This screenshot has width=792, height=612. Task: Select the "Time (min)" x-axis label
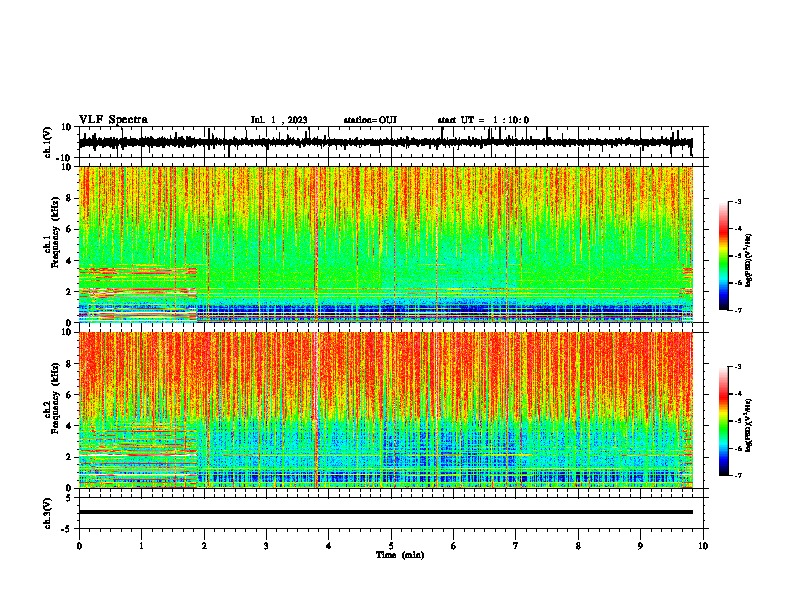tap(400, 555)
